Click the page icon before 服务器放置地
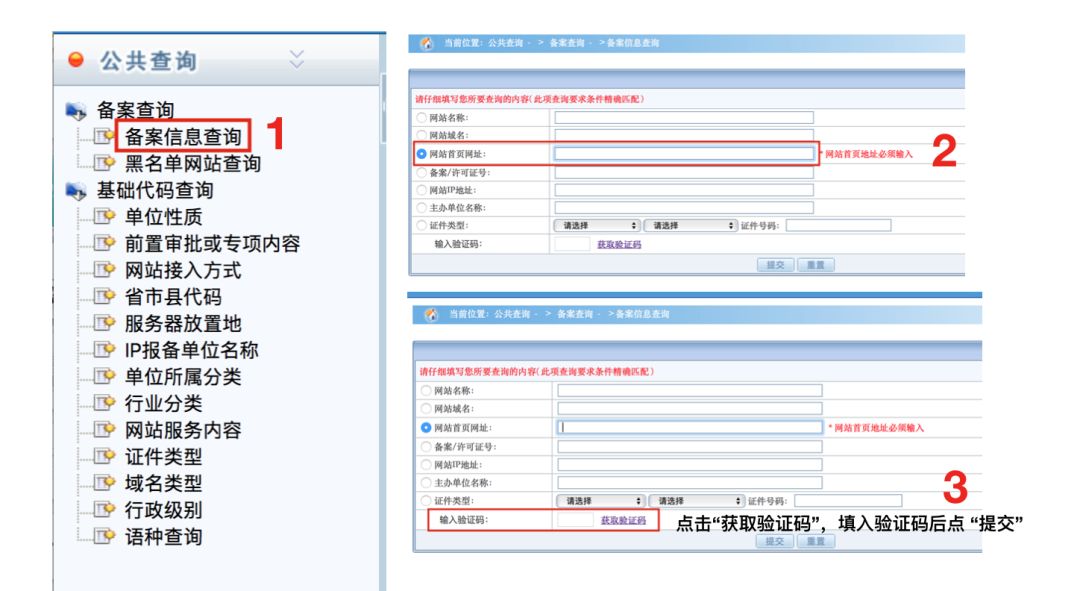Image resolution: width=1080 pixels, height=591 pixels. [x=104, y=323]
